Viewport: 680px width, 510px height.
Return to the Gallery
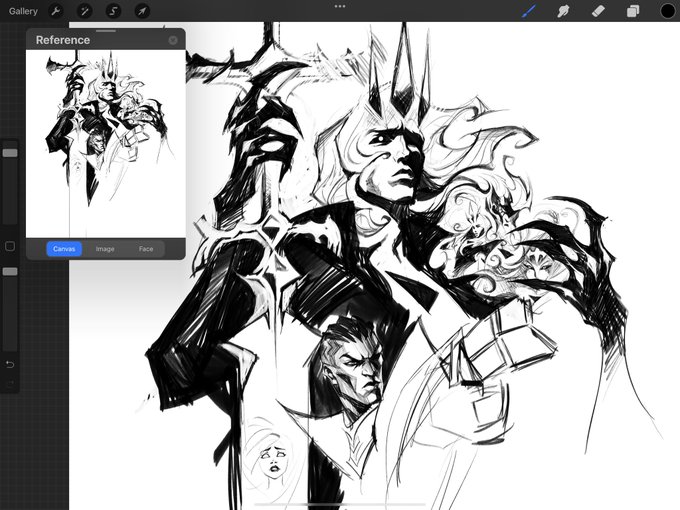(x=23, y=11)
